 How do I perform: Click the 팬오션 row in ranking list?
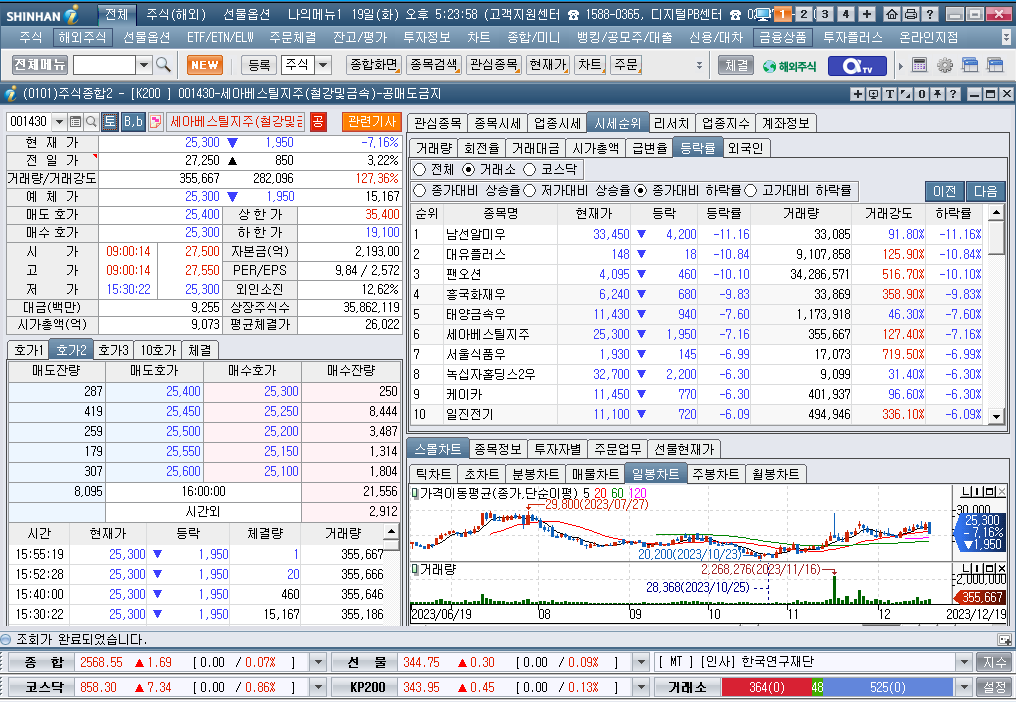pos(697,274)
